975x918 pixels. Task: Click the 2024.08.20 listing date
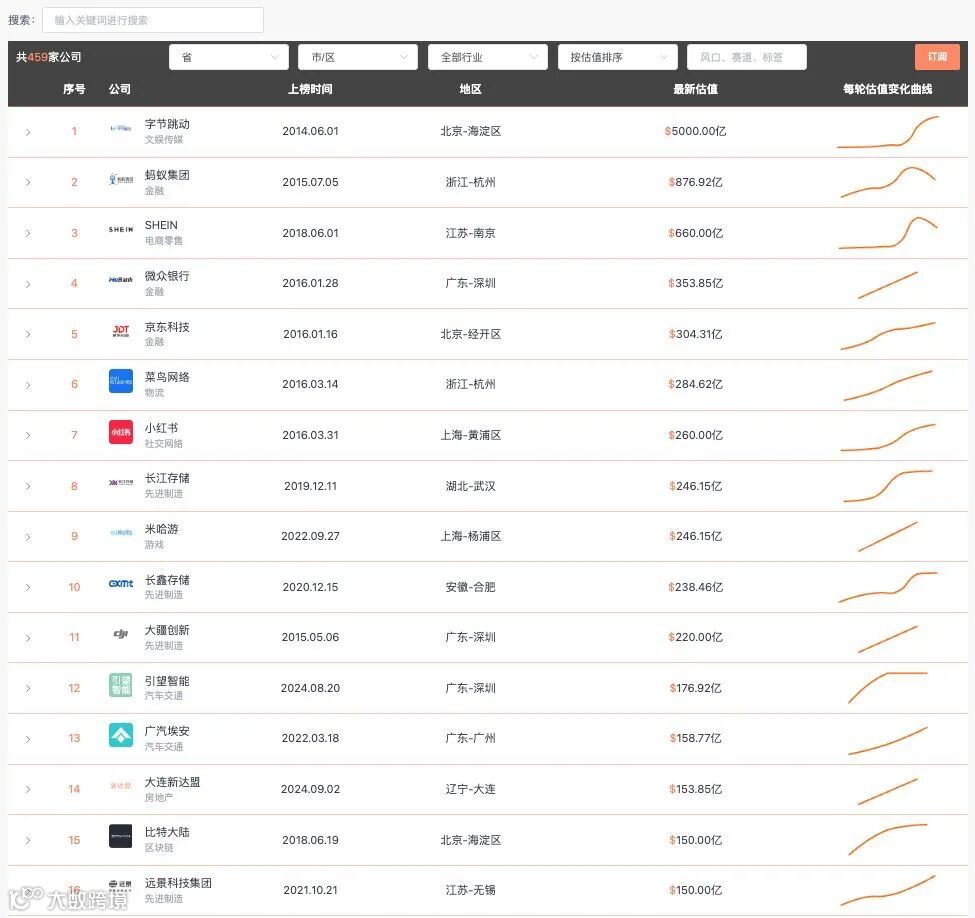pyautogui.click(x=310, y=688)
